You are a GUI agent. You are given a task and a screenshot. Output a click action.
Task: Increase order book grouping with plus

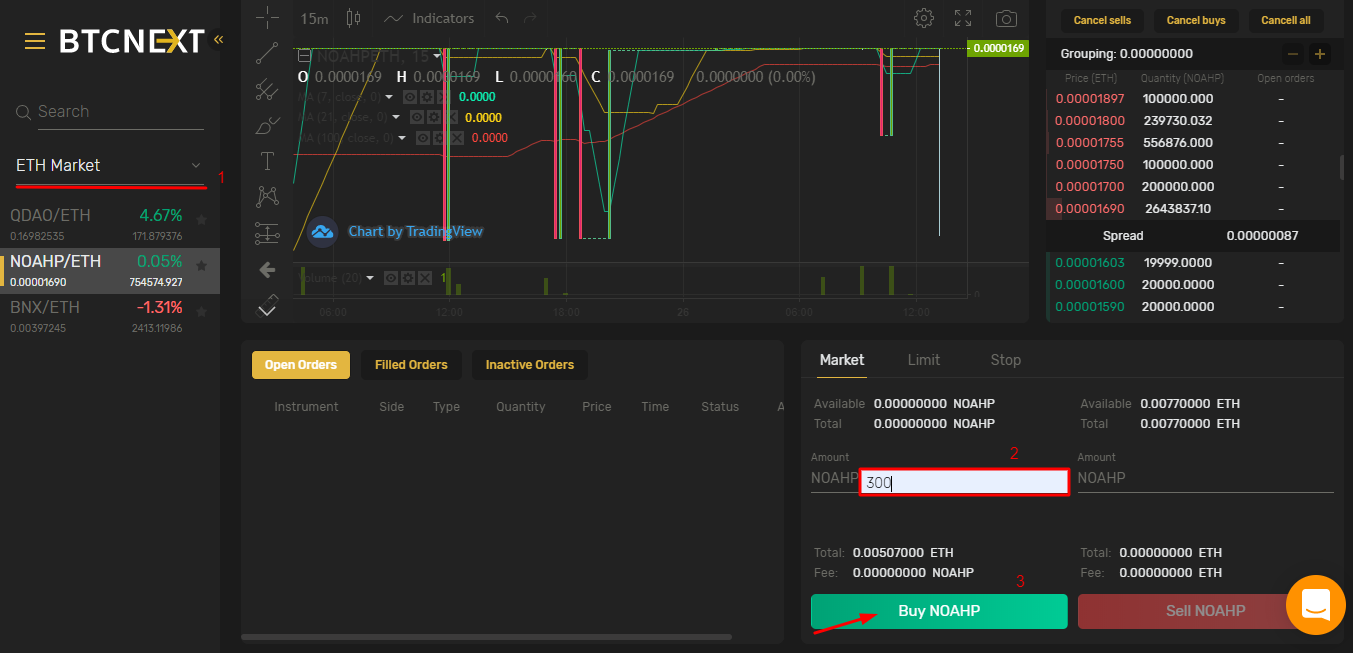pos(1320,54)
